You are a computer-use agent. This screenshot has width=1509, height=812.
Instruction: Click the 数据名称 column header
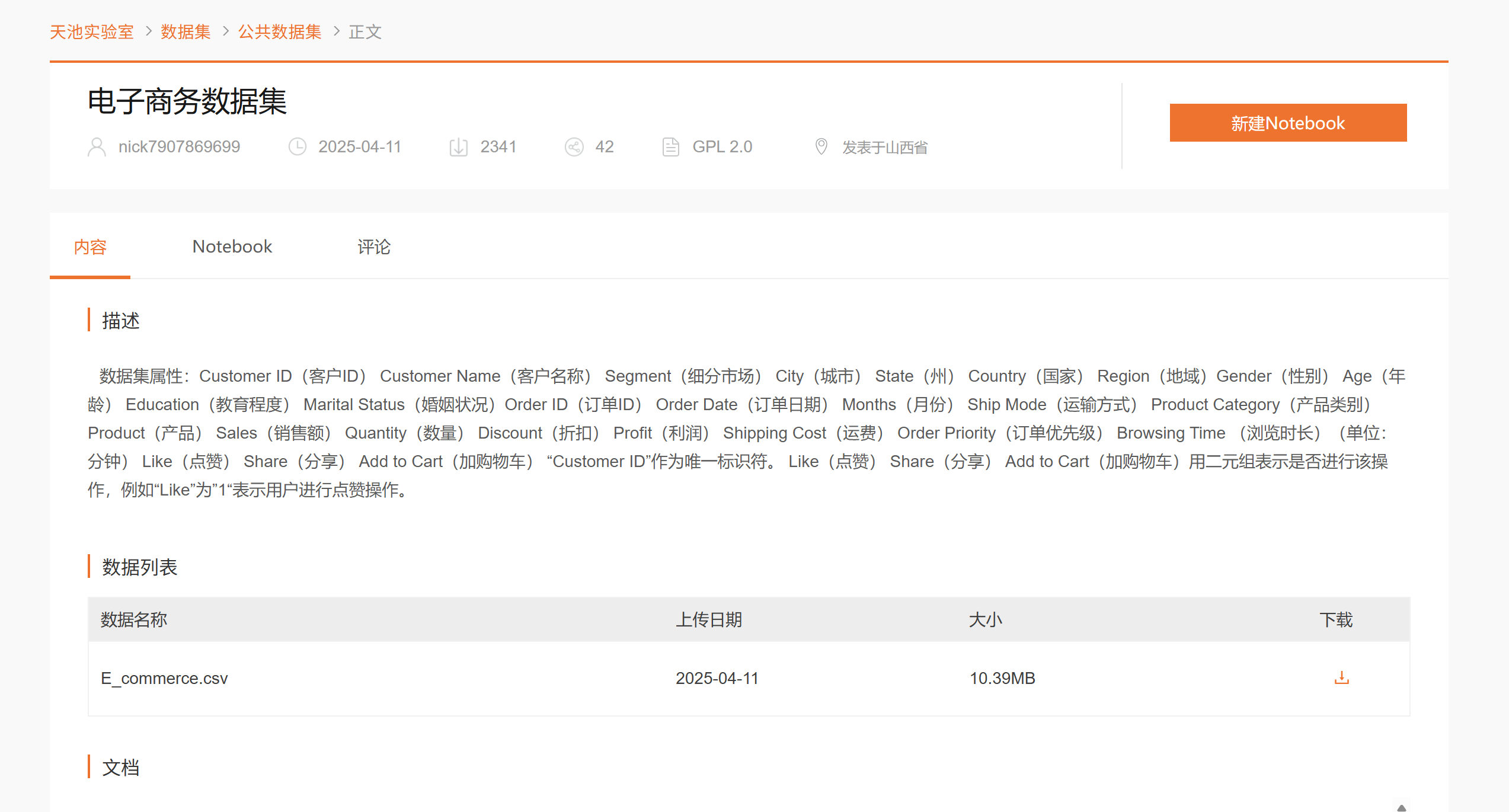134,620
